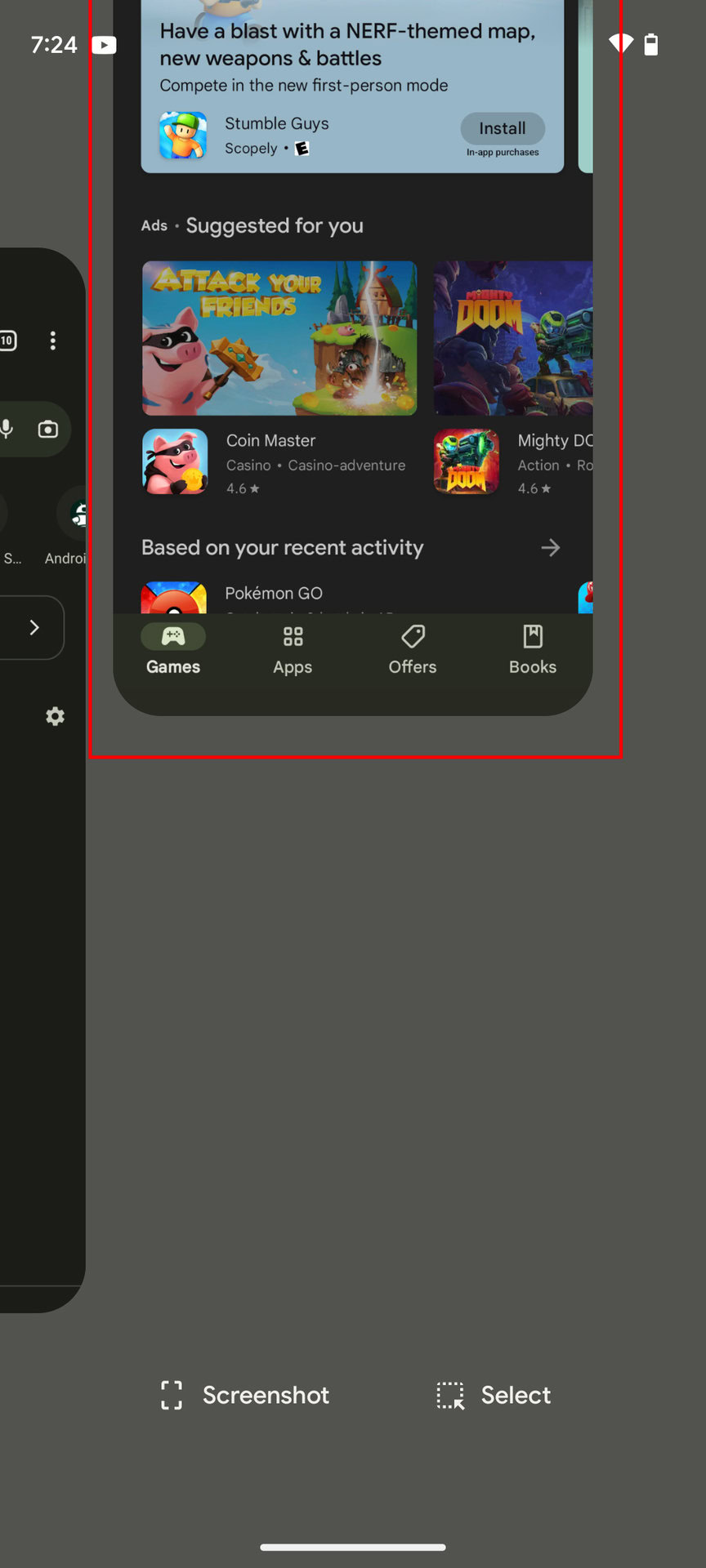Tap the microphone voice search icon
Image resolution: width=706 pixels, height=1568 pixels.
click(x=7, y=429)
